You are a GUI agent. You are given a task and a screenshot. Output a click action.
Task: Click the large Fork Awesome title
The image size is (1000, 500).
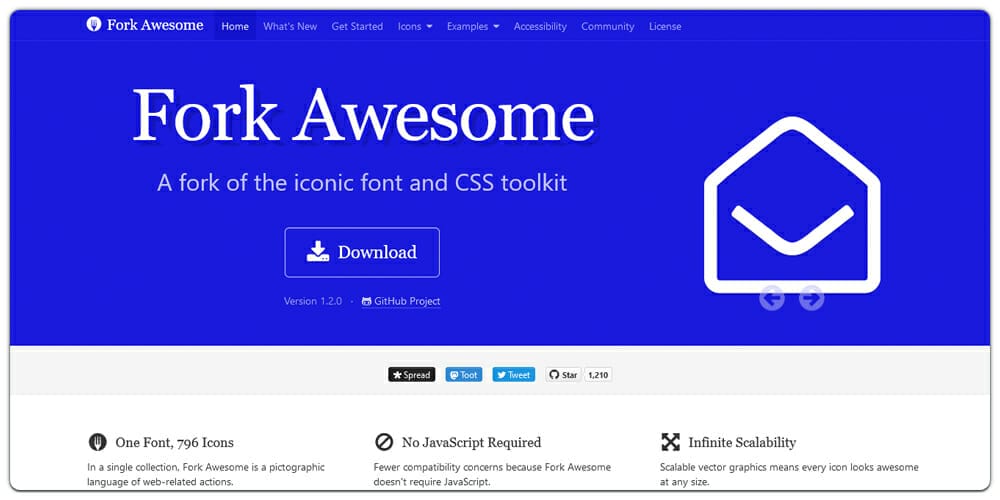tap(364, 115)
